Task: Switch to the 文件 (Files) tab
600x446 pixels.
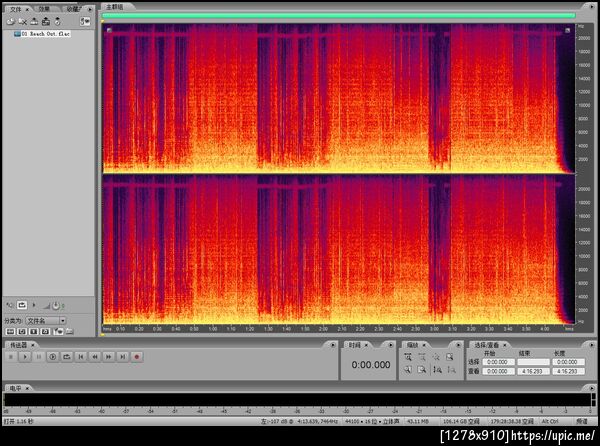Action: [16, 9]
